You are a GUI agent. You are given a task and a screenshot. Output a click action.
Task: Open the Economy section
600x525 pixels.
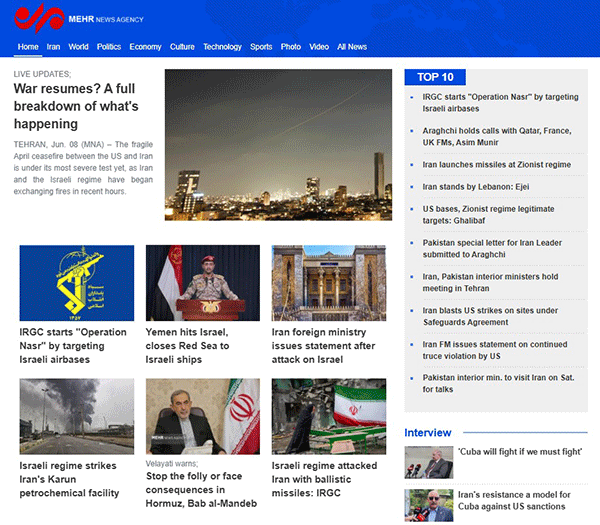tap(145, 47)
